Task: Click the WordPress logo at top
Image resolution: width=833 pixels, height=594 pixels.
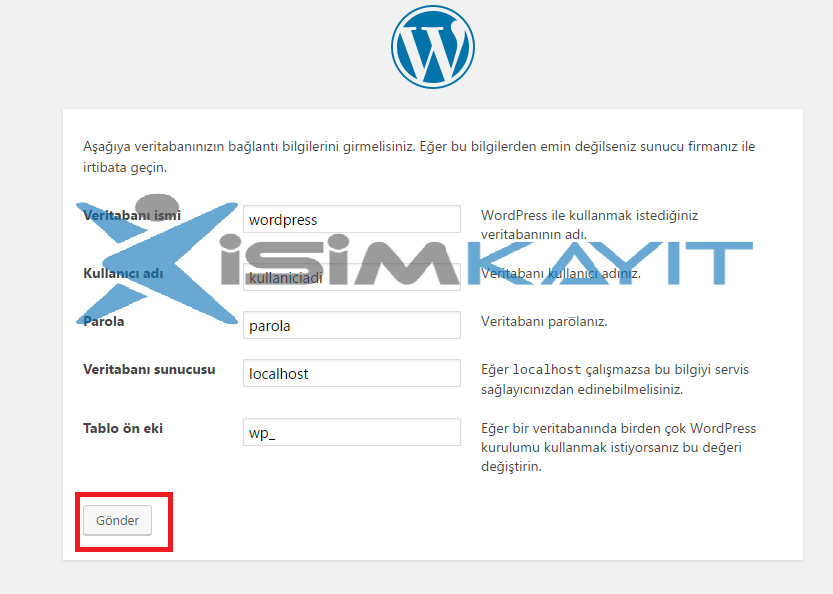Action: tap(432, 47)
